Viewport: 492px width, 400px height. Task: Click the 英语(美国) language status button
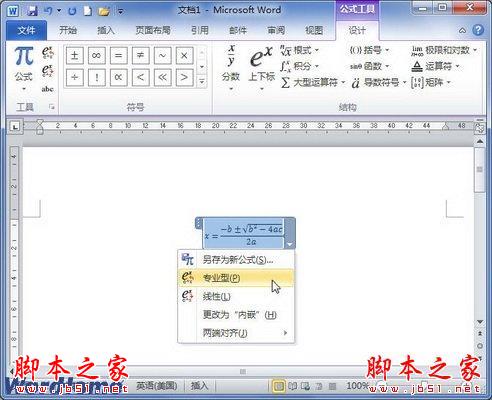point(156,386)
